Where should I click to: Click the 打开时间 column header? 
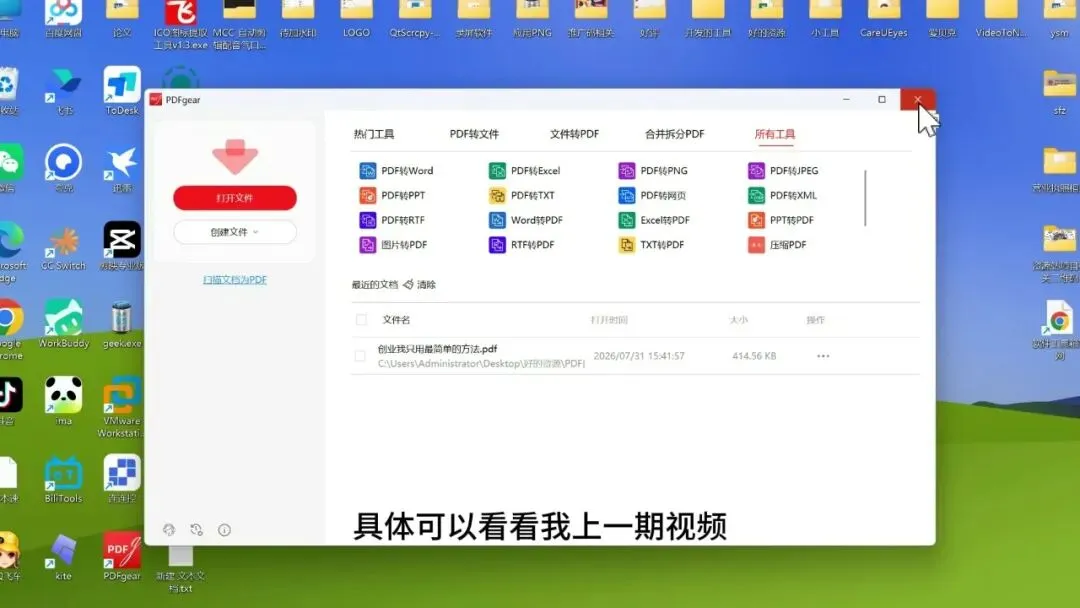click(609, 320)
